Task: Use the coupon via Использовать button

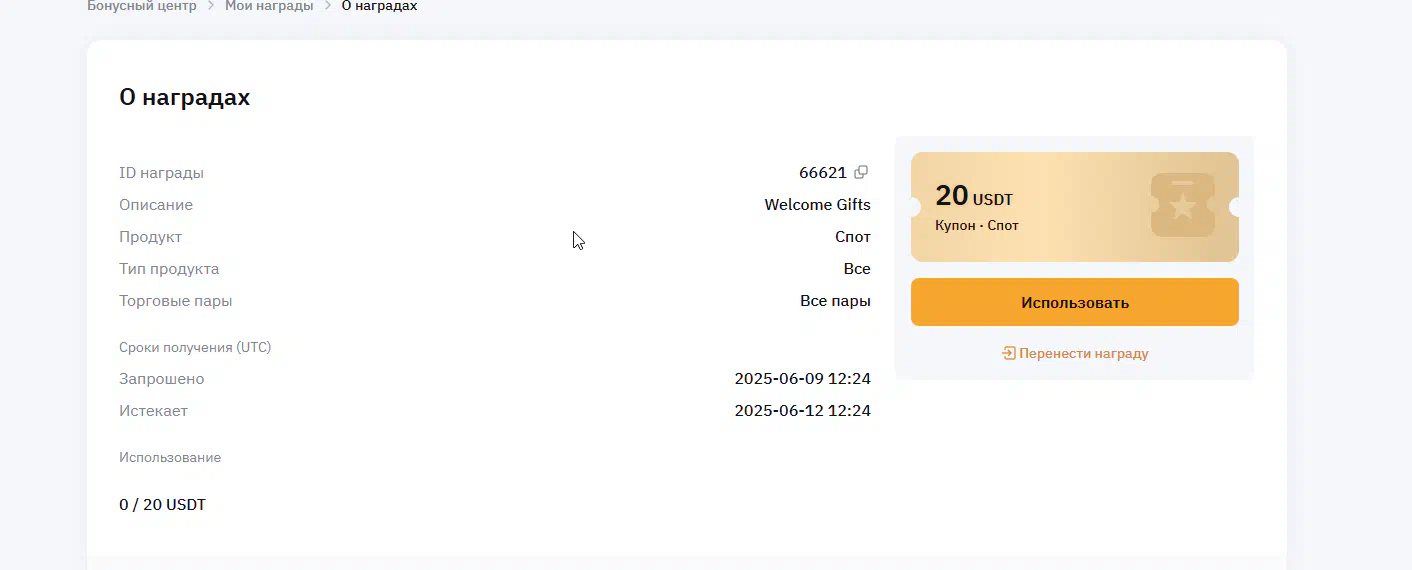Action: tap(1075, 302)
